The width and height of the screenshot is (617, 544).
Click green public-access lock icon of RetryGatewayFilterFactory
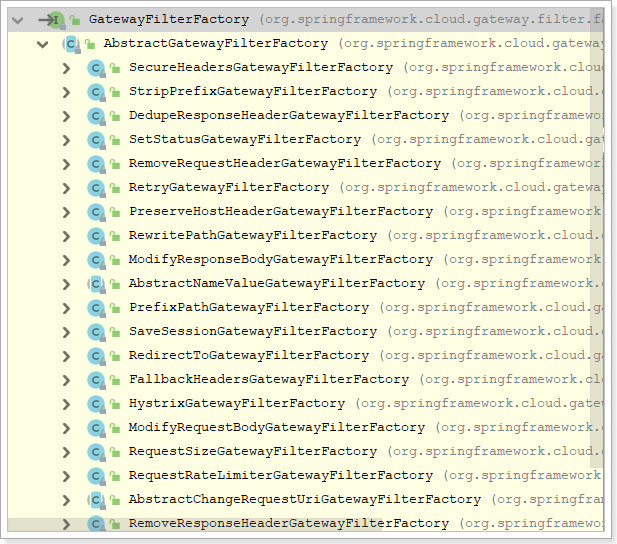pyautogui.click(x=115, y=189)
